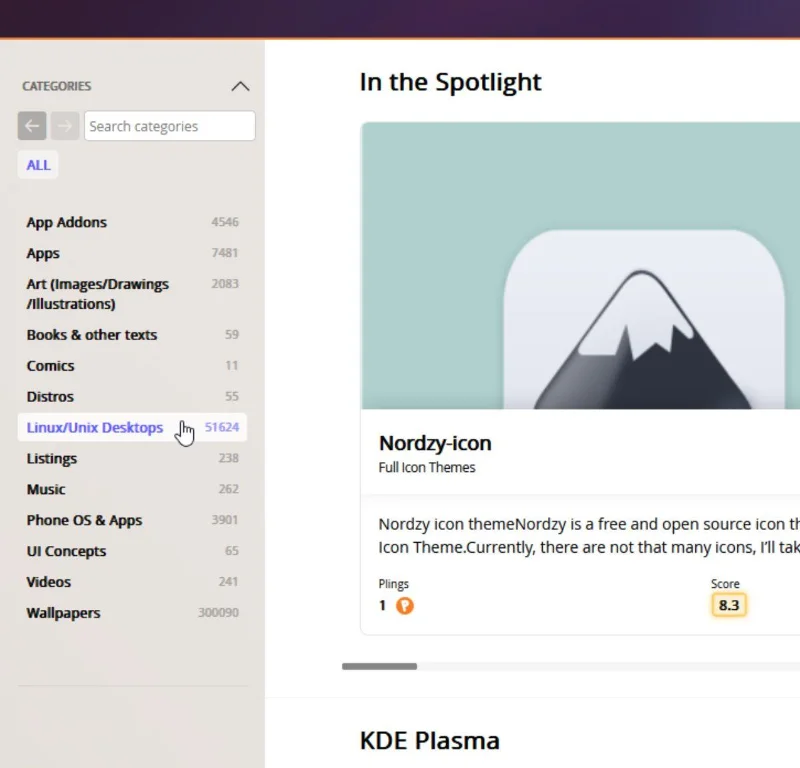
Task: Open the Videos category
Action: [132, 582]
